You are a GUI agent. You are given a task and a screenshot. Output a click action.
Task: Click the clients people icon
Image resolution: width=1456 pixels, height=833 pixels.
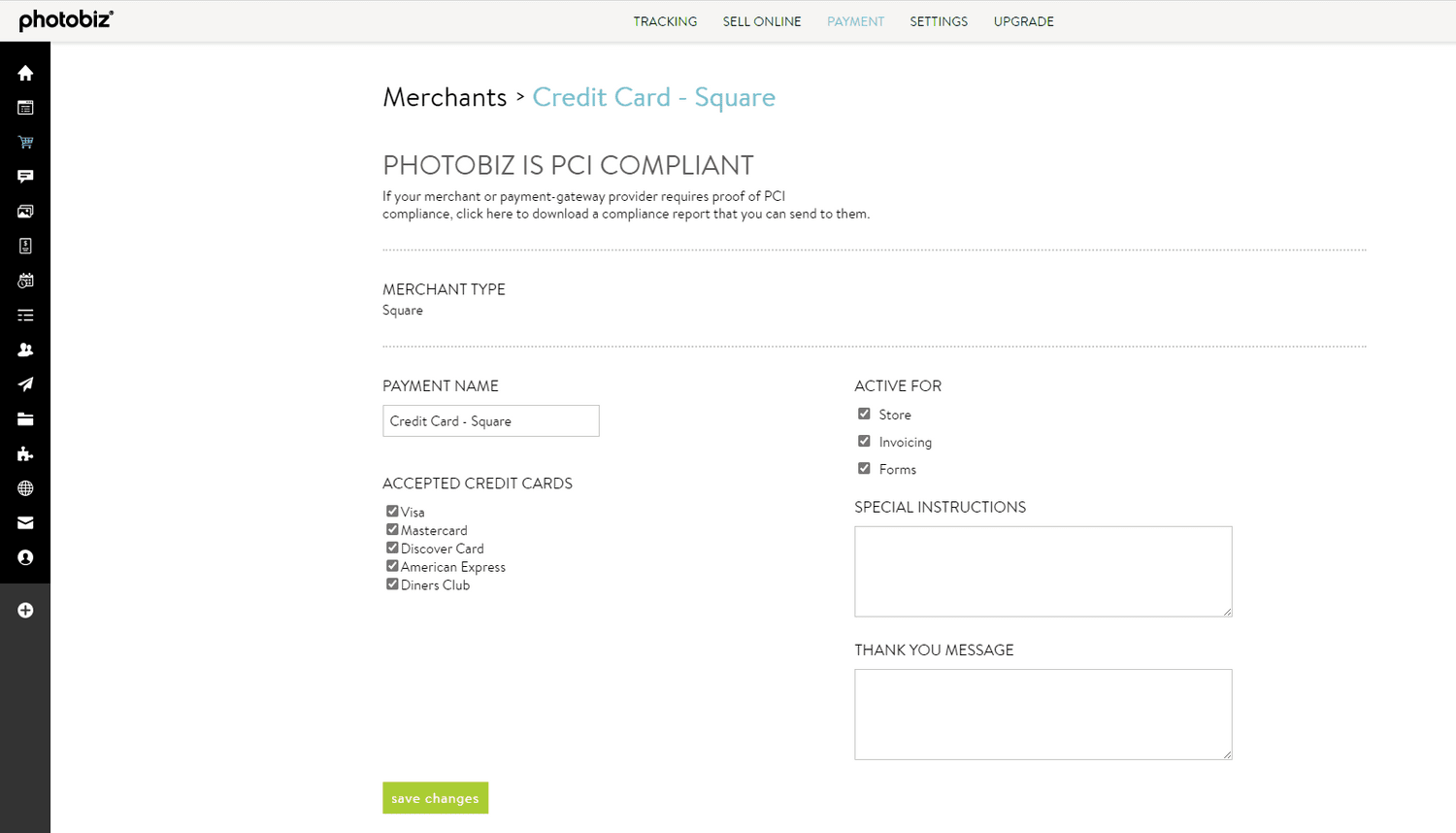pyautogui.click(x=25, y=350)
